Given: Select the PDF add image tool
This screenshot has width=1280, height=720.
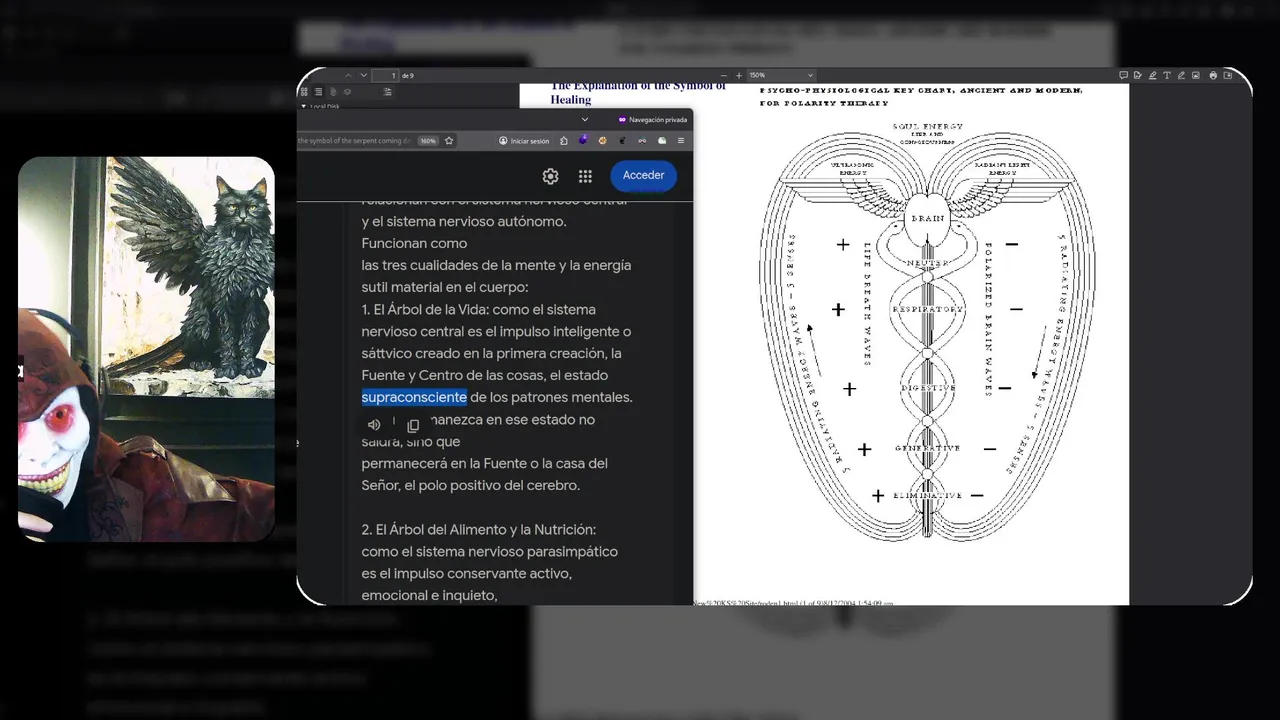Looking at the screenshot, I should (1196, 75).
